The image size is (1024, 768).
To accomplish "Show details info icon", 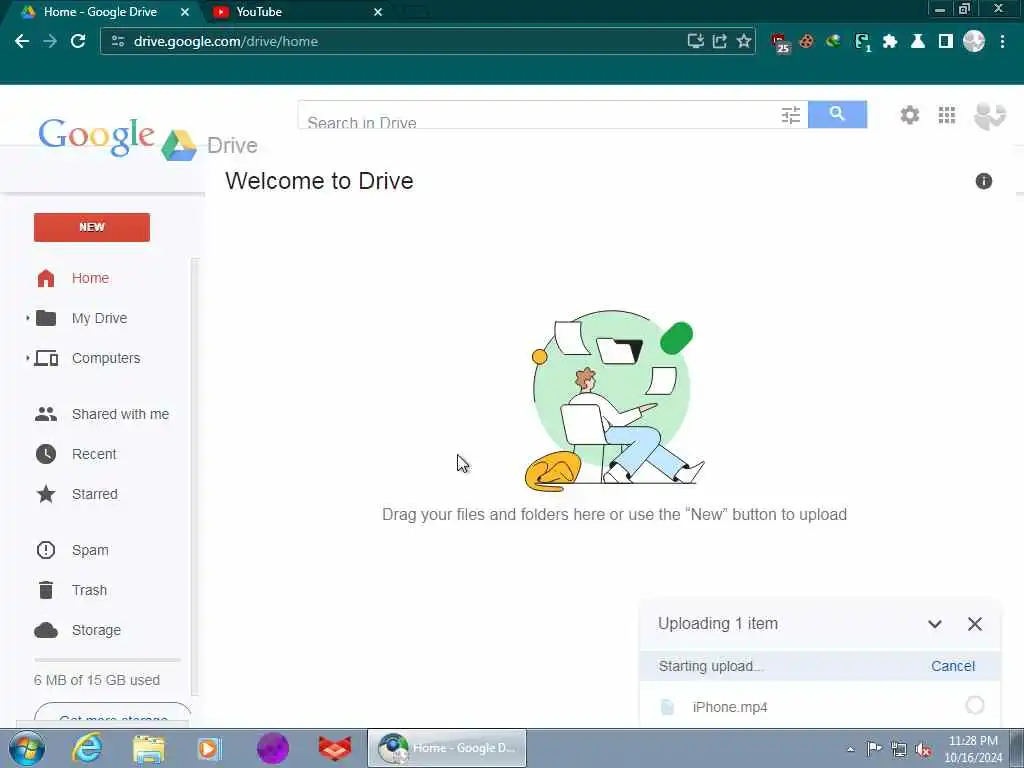I will (x=984, y=181).
